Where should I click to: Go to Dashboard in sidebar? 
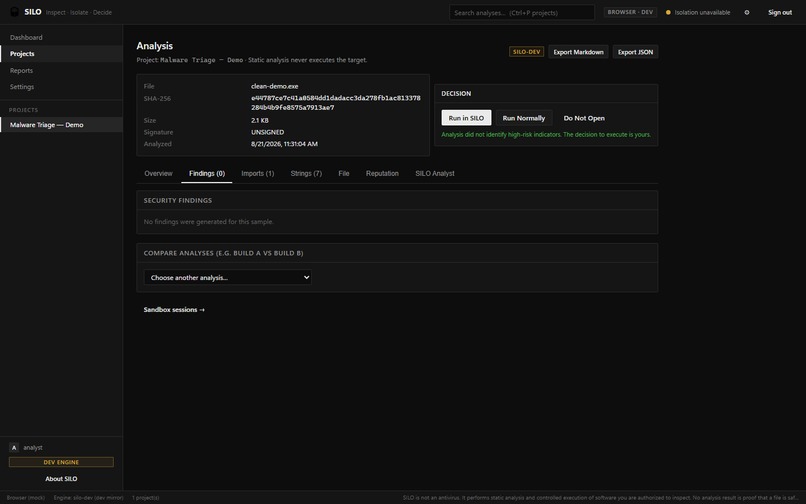[61, 38]
